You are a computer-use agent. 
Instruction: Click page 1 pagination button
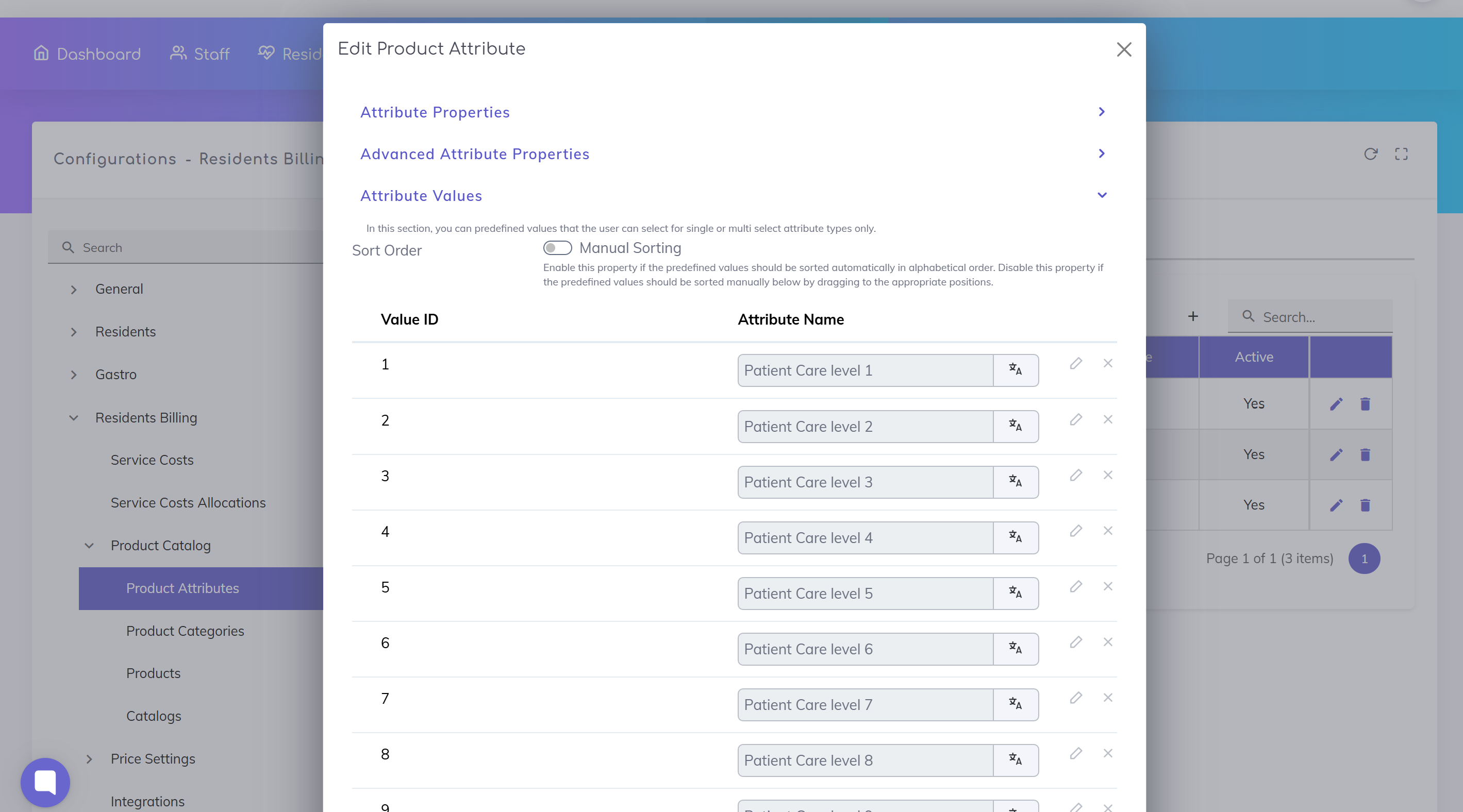click(1364, 559)
